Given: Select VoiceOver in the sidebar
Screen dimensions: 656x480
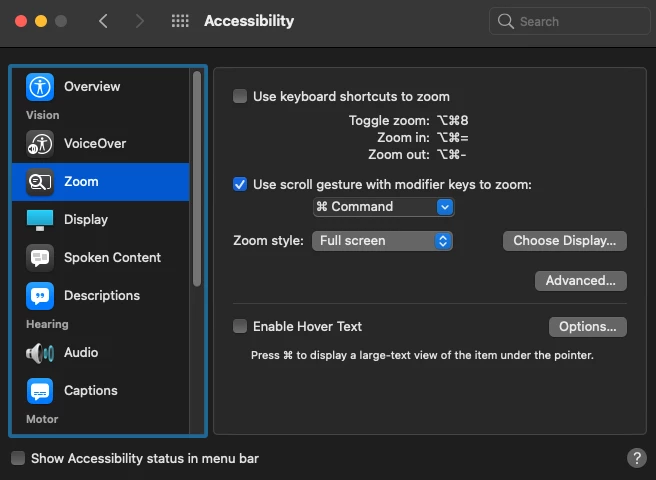Looking at the screenshot, I should point(100,144).
